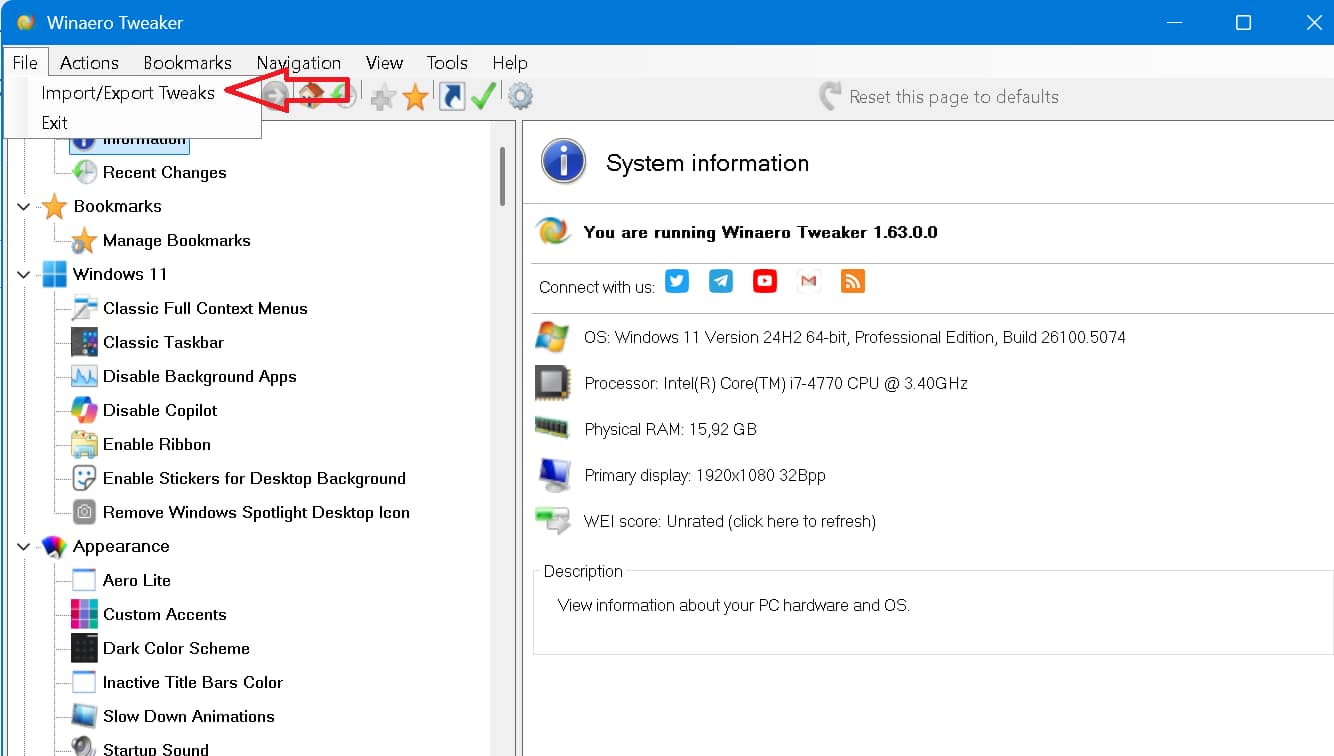Select Exit in the File menu
Image resolution: width=1334 pixels, height=756 pixels.
(55, 123)
